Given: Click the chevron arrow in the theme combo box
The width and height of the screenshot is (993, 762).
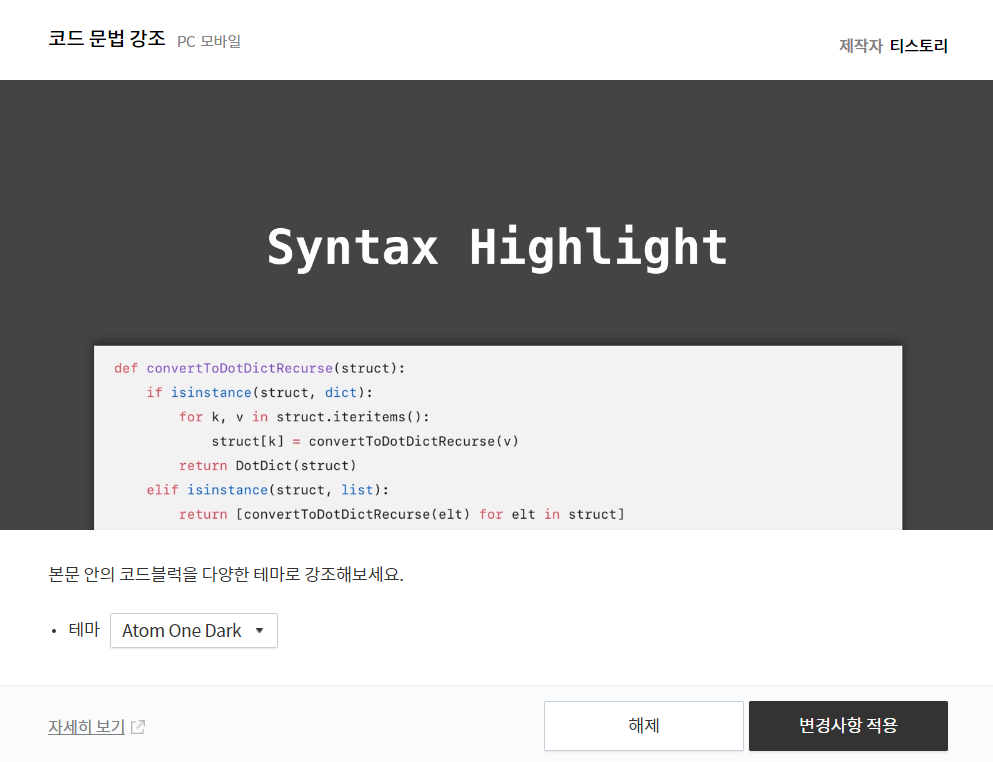Looking at the screenshot, I should click(260, 630).
